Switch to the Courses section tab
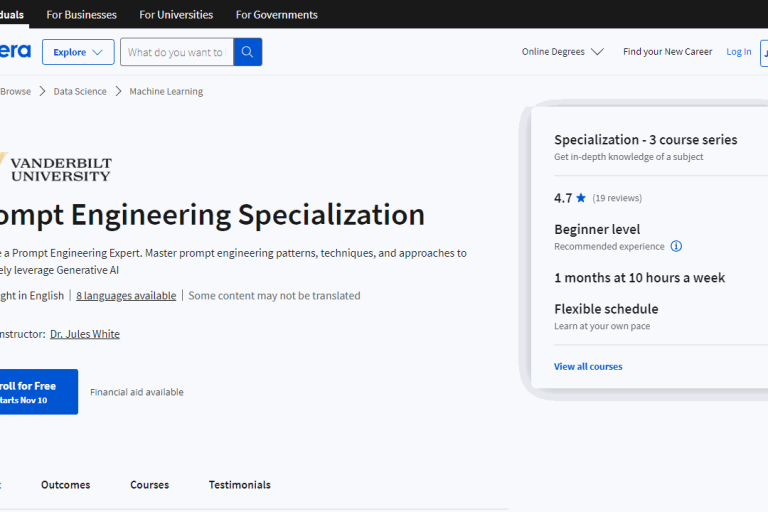 pos(149,485)
